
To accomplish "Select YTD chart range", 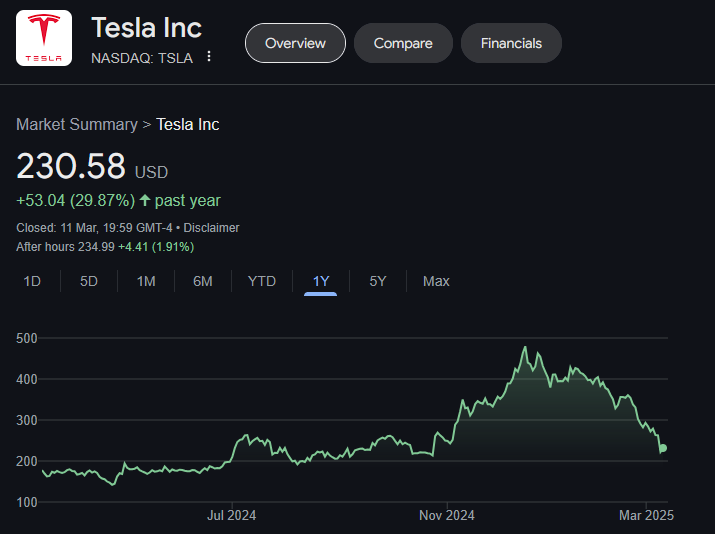I will tap(261, 281).
